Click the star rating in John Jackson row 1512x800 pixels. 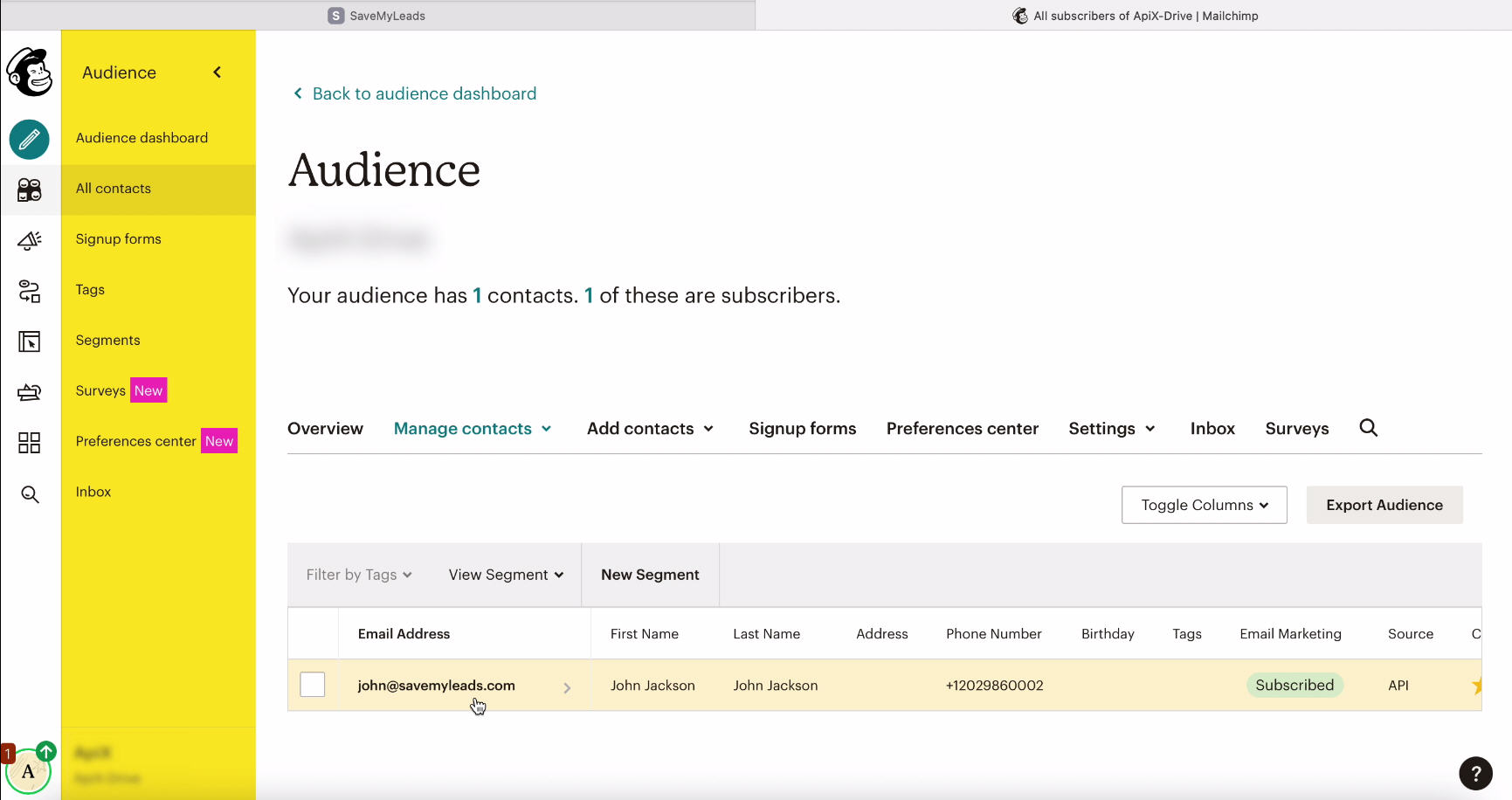pyautogui.click(x=1476, y=686)
